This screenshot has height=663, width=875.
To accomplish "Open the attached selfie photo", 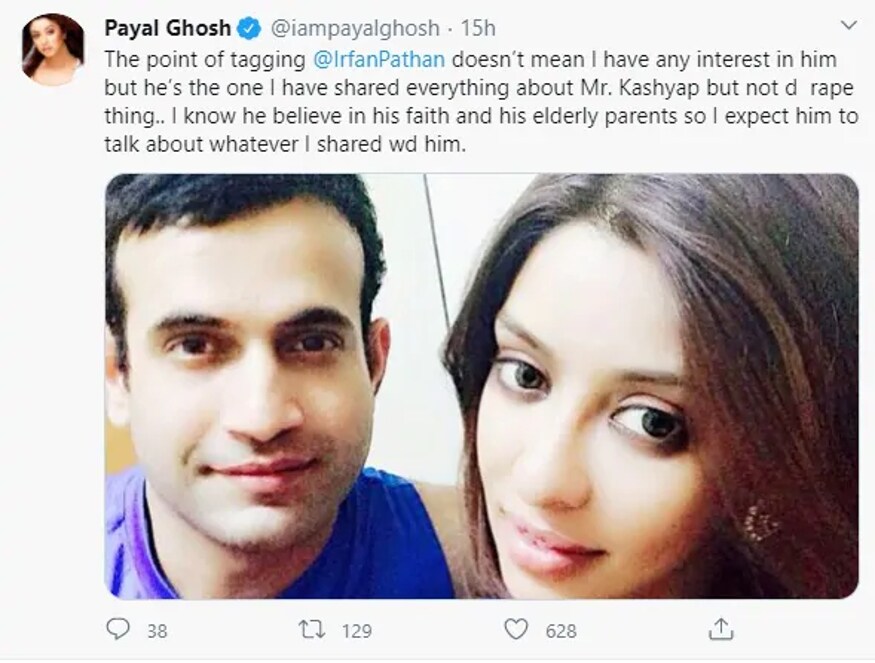I will pyautogui.click(x=480, y=385).
